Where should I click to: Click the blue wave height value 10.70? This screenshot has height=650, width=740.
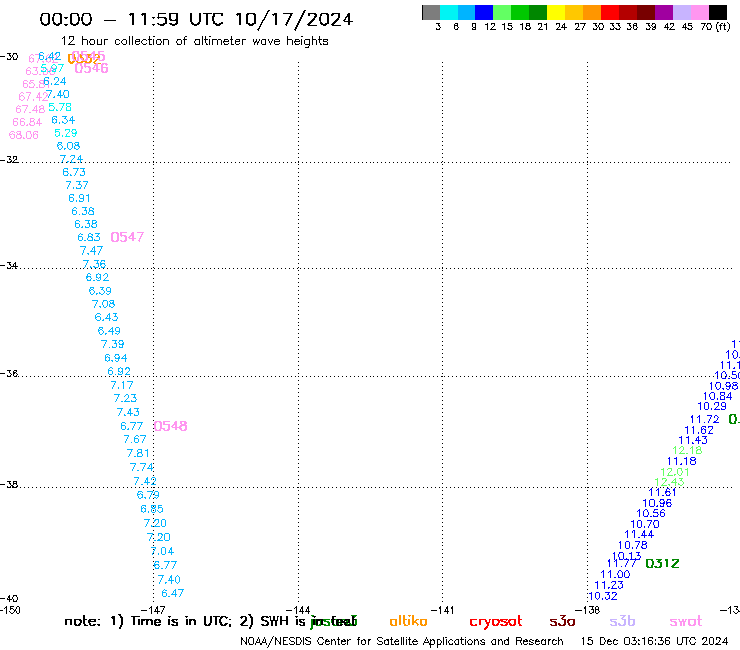pos(645,524)
